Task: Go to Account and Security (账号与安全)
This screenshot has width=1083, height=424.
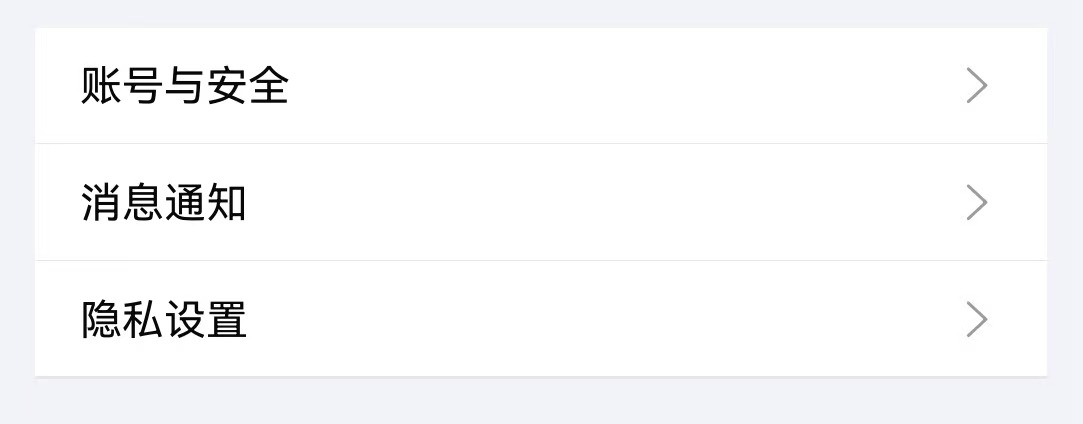Action: (x=540, y=86)
